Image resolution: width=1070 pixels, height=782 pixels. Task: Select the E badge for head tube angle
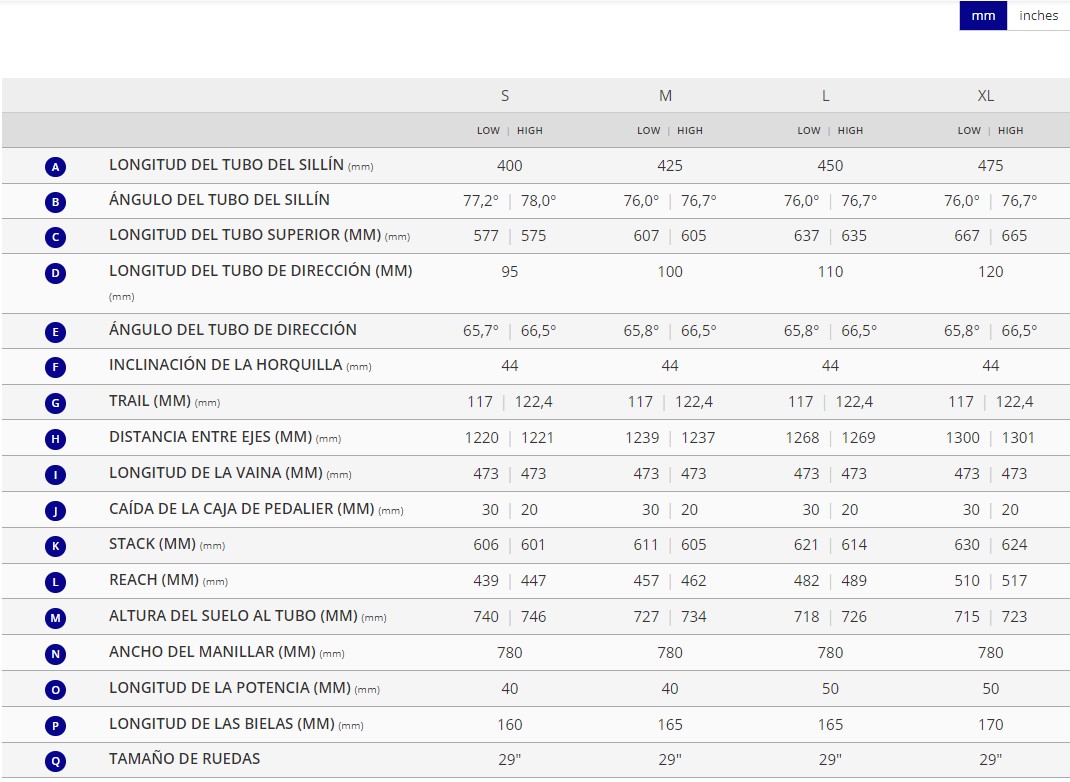[x=56, y=332]
